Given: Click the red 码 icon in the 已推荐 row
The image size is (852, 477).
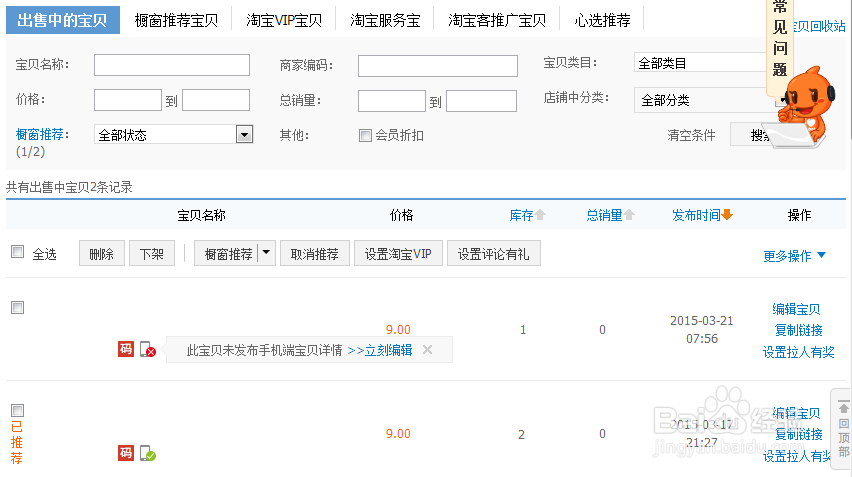Looking at the screenshot, I should pyautogui.click(x=126, y=453).
